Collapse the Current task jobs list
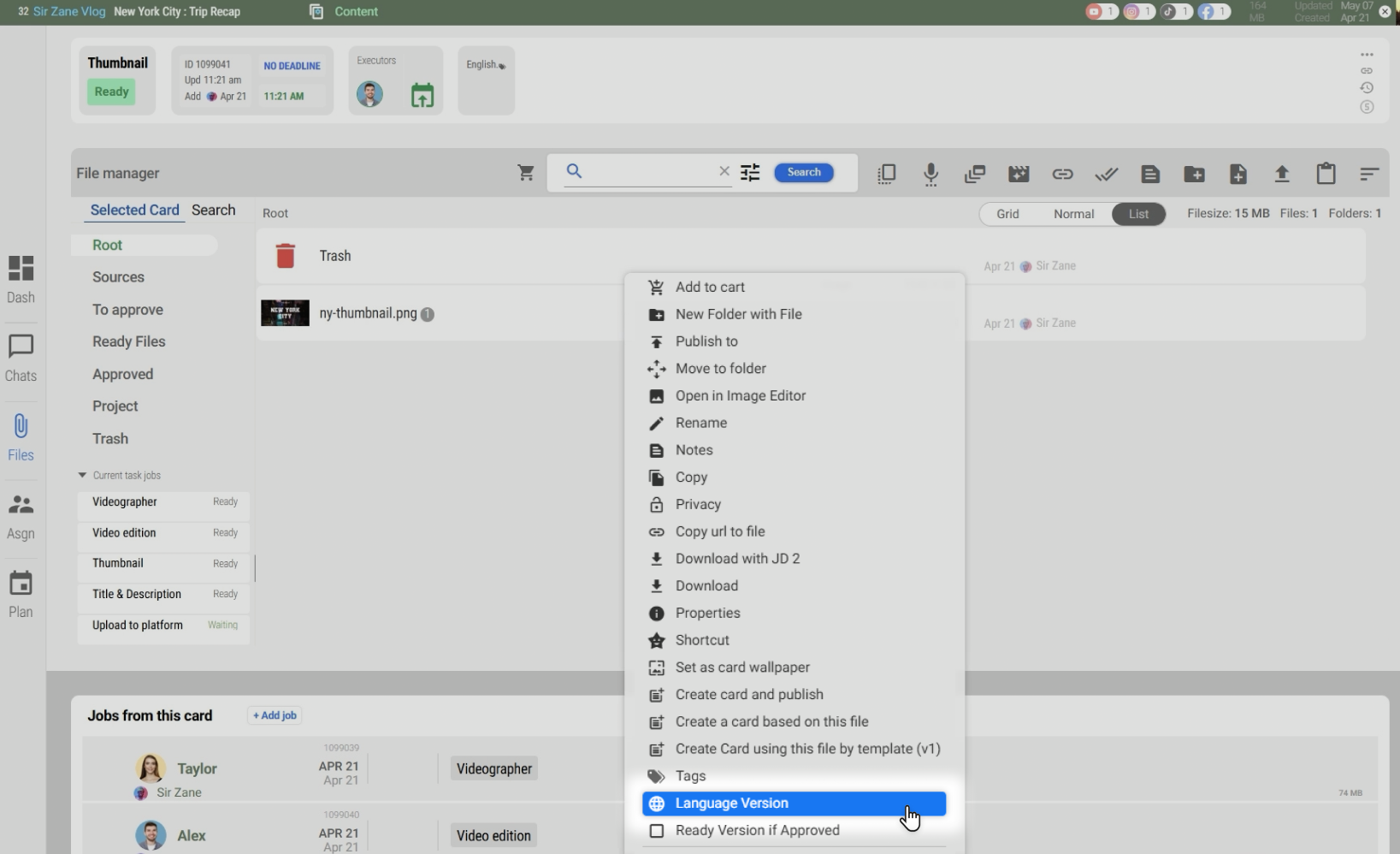The width and height of the screenshot is (1400, 854). [x=82, y=475]
